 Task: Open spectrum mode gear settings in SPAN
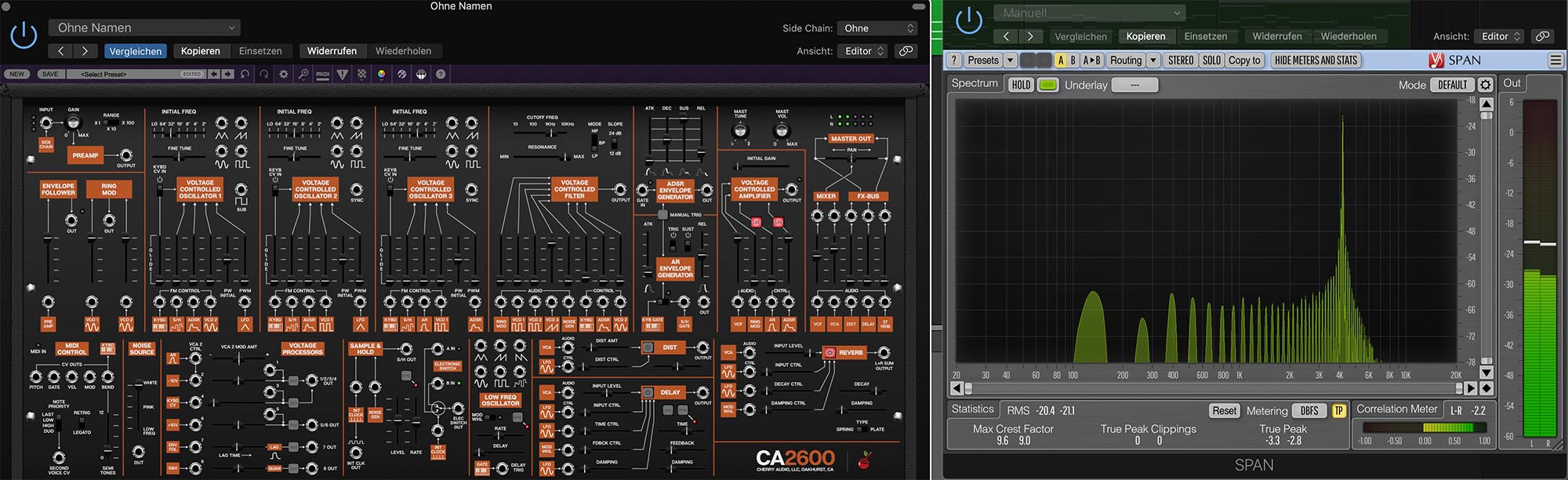click(1485, 85)
